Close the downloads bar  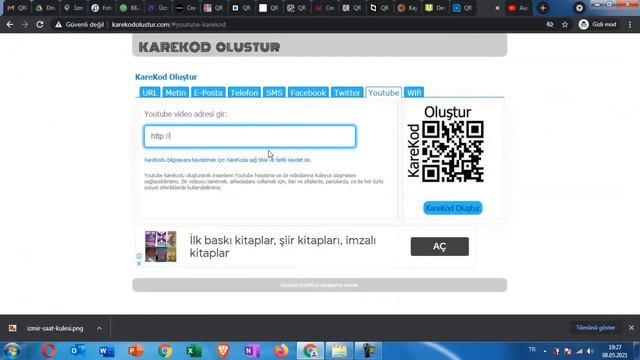point(631,328)
